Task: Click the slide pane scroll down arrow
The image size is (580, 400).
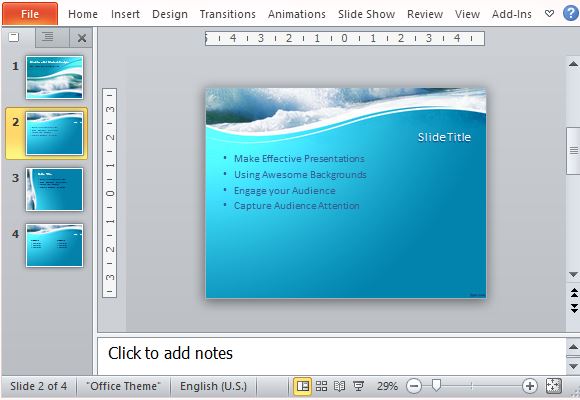Action: coord(573,275)
